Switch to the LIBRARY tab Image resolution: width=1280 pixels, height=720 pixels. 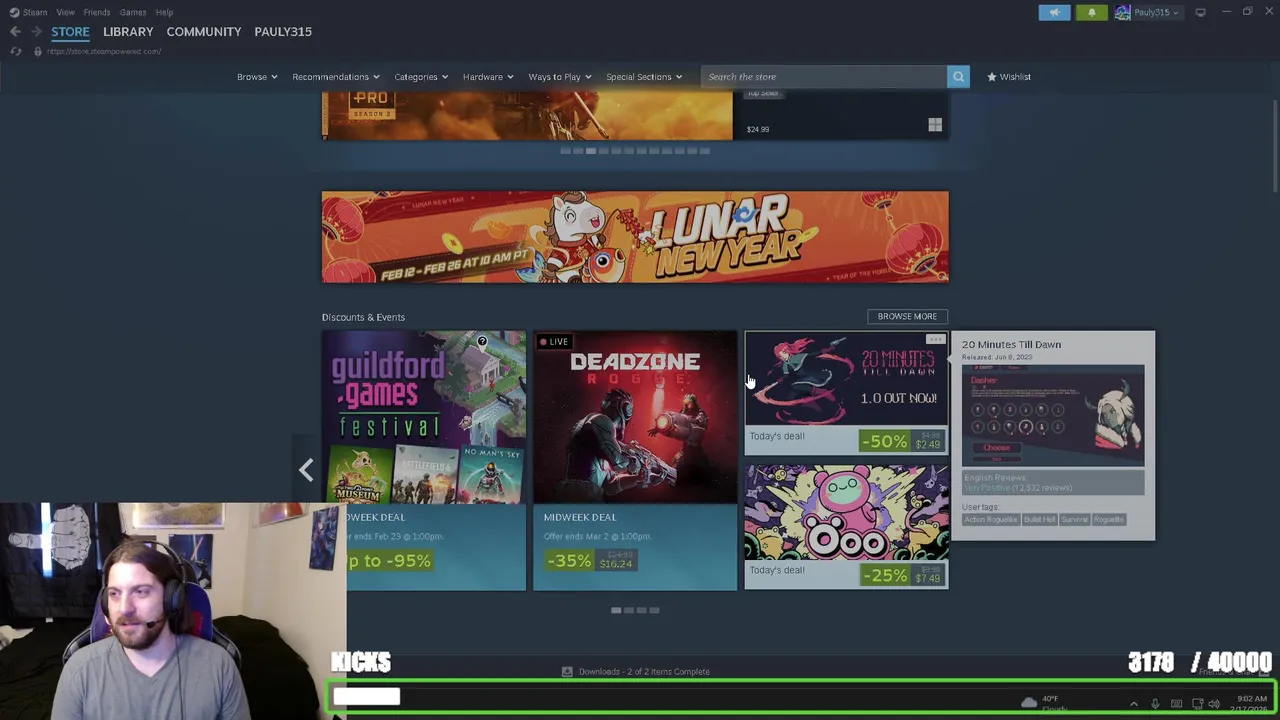(x=128, y=32)
